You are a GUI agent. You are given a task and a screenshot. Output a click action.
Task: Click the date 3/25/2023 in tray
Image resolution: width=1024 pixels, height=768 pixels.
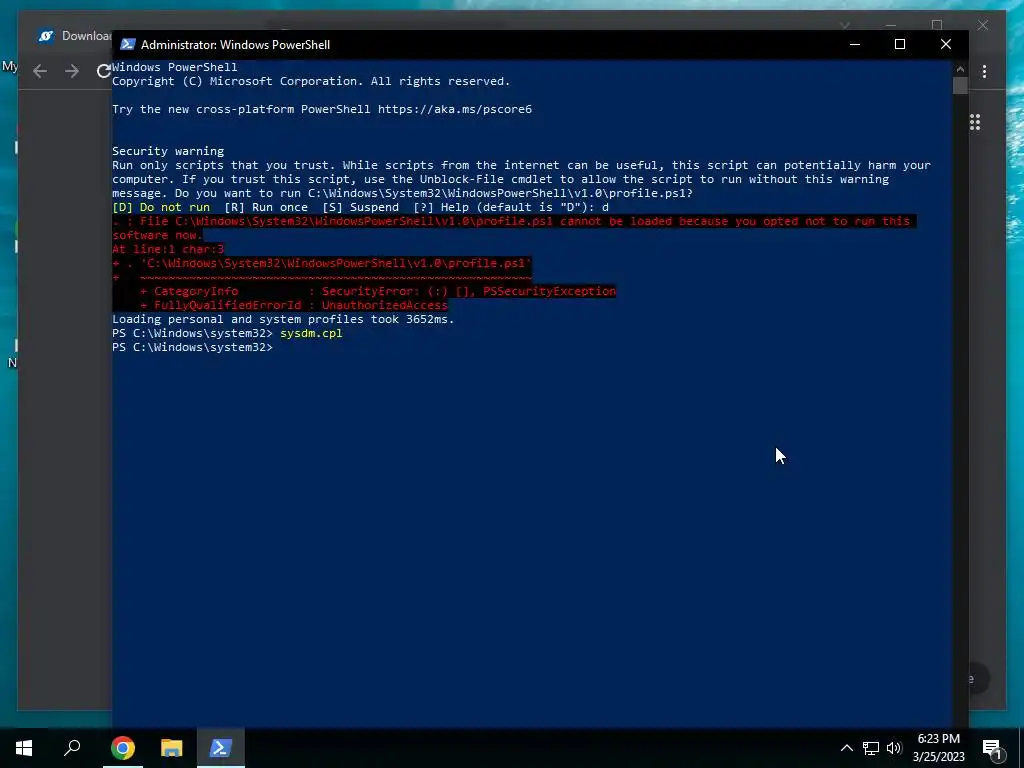click(x=938, y=757)
